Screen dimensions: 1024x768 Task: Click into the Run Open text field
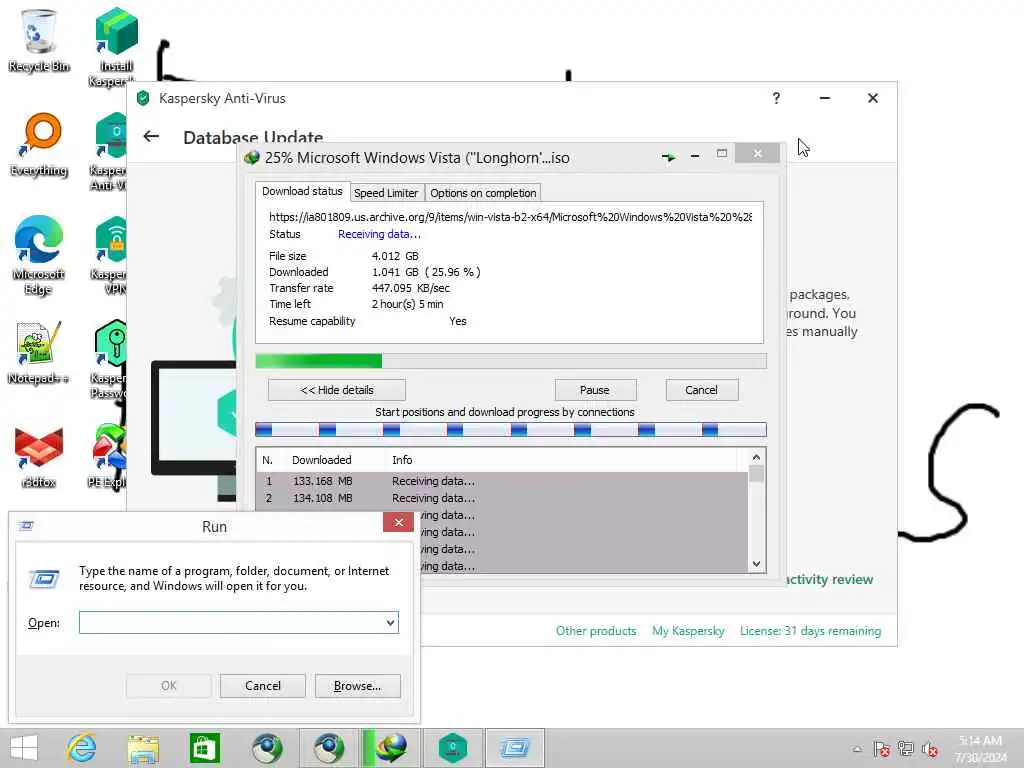[232, 622]
